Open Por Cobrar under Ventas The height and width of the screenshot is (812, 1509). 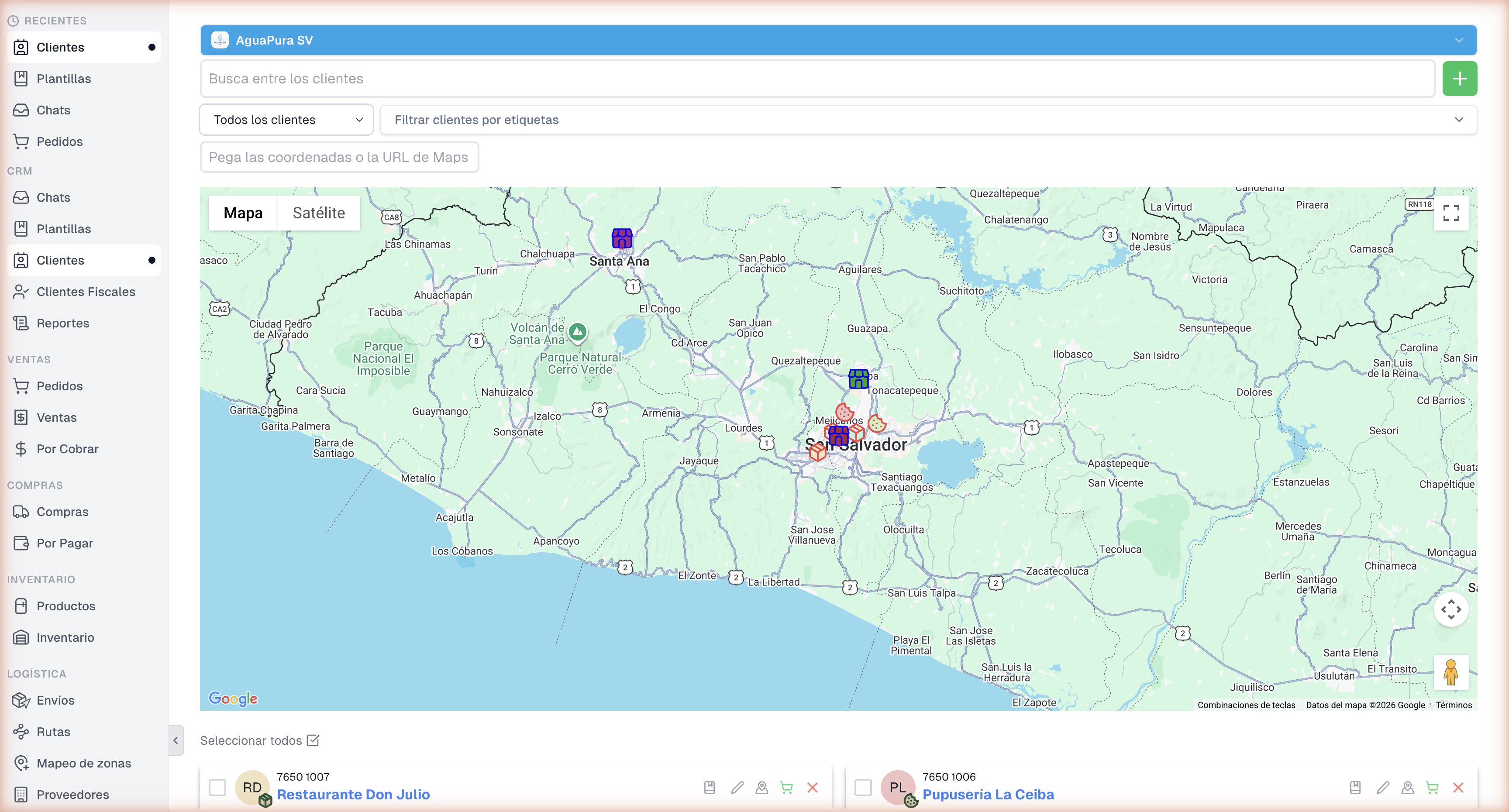coord(68,449)
